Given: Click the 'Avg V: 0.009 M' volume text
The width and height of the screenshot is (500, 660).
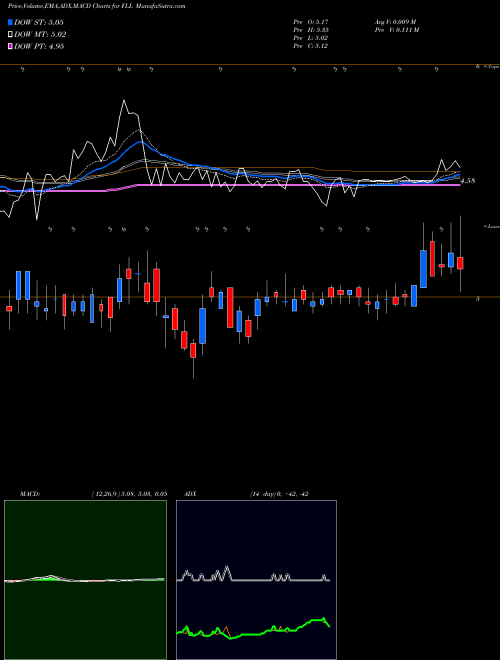Looking at the screenshot, I should 396,21.
